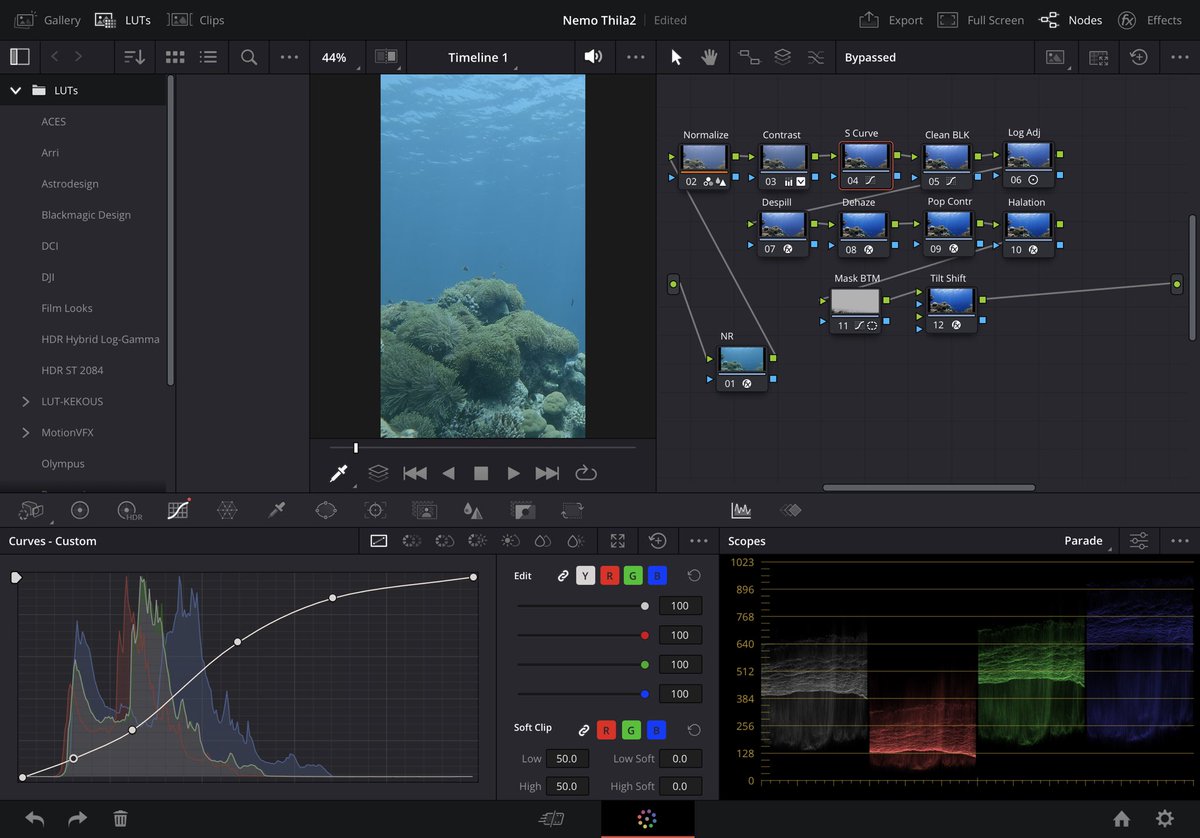Select the eyedropper qualifier tool under viewer
Image resolution: width=1200 pixels, height=838 pixels.
[x=338, y=473]
